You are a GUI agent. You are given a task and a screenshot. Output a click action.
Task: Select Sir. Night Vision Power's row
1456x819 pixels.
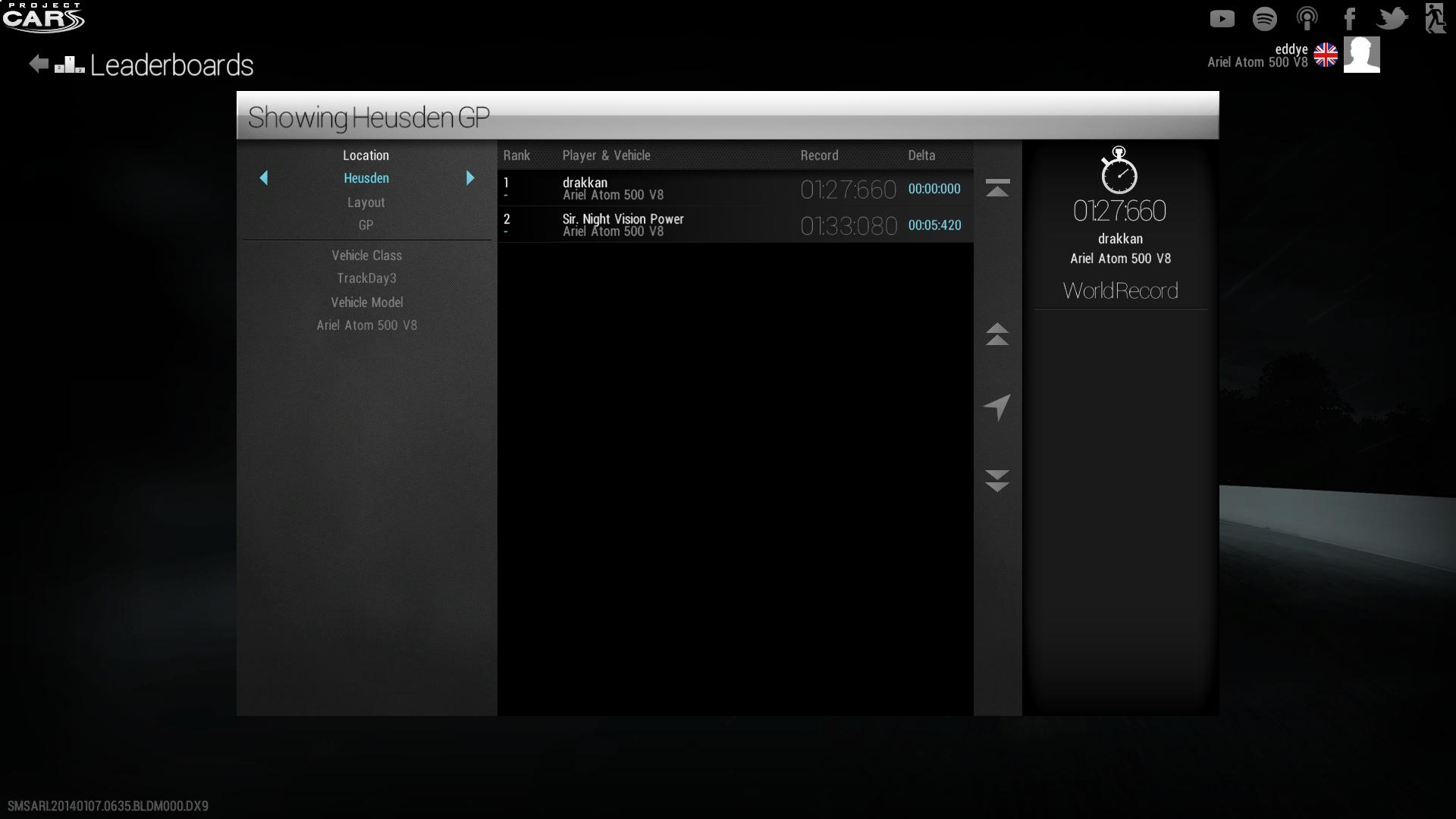(734, 224)
